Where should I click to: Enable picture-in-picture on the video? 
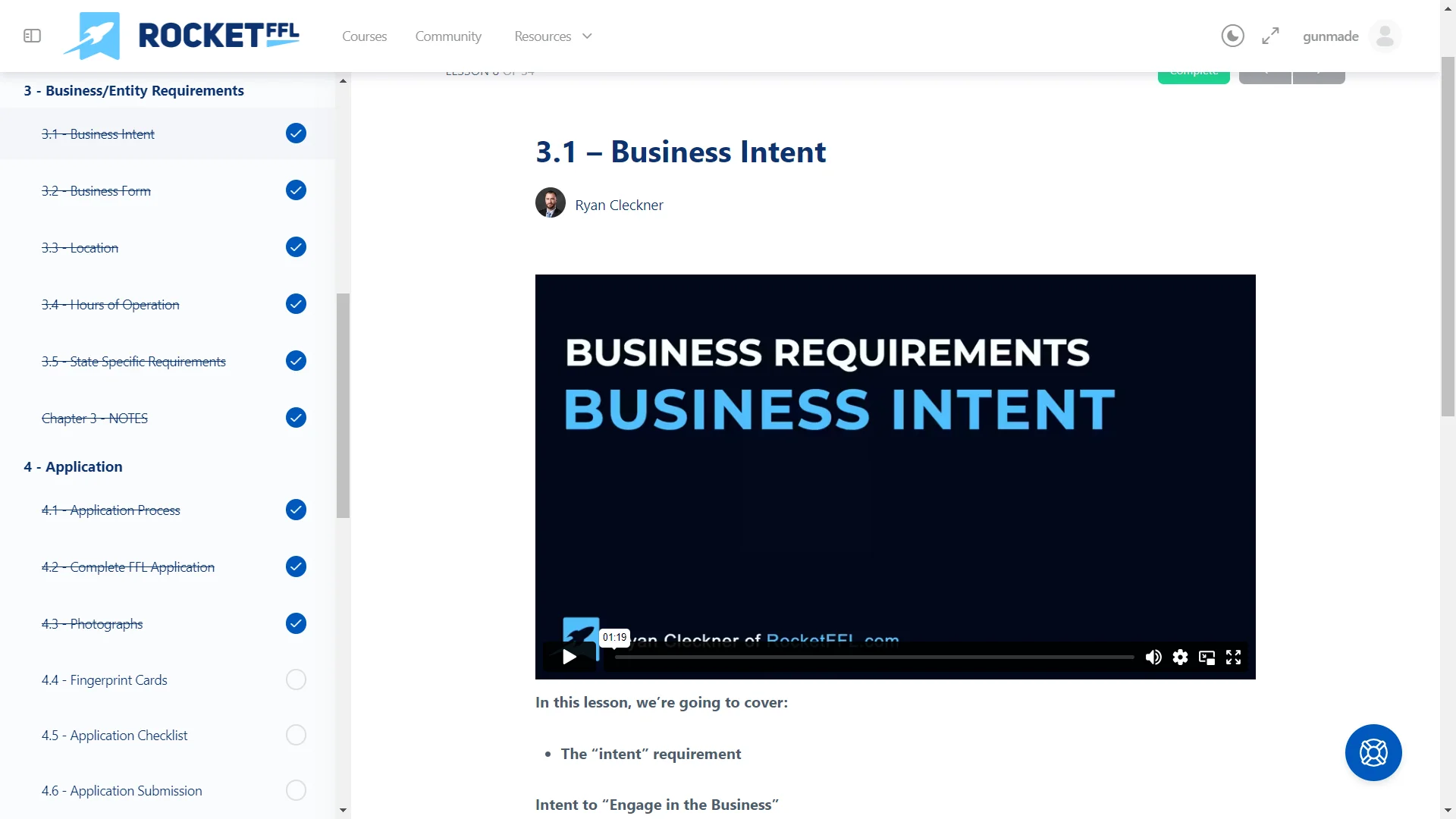tap(1207, 657)
